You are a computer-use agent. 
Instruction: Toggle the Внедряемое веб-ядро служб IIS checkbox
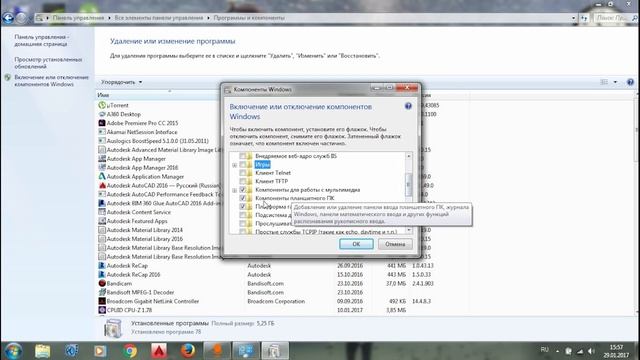click(x=242, y=156)
